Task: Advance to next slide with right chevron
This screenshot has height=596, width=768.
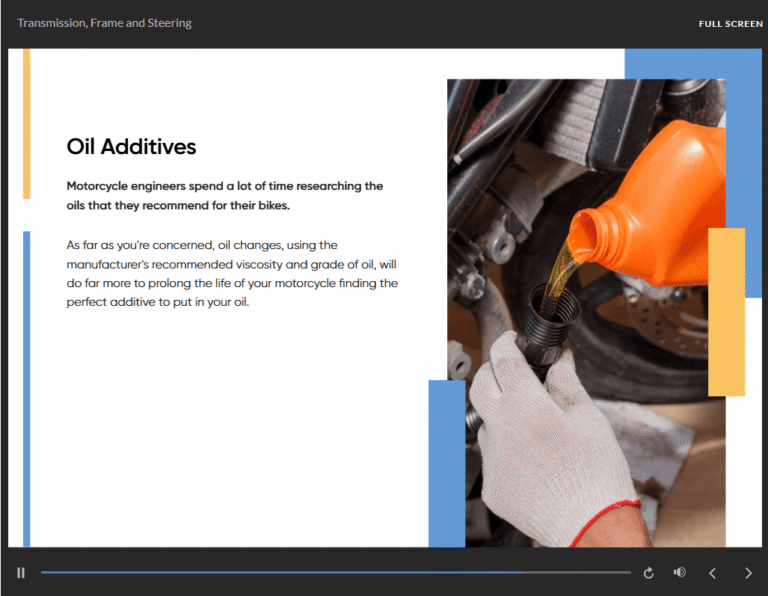Action: coord(748,573)
